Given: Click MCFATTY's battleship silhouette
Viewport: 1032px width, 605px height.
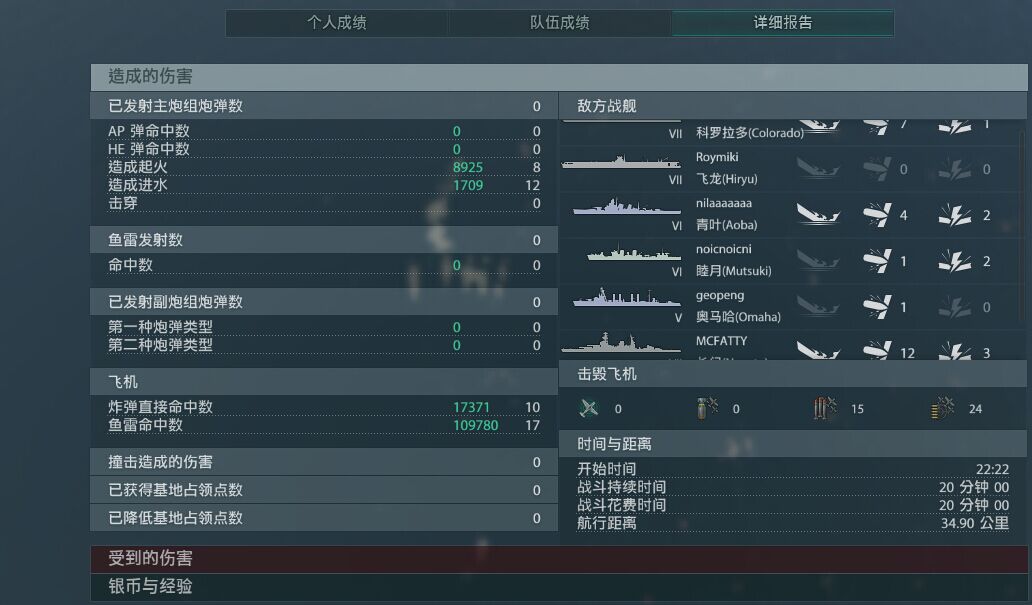Looking at the screenshot, I should pos(621,344).
